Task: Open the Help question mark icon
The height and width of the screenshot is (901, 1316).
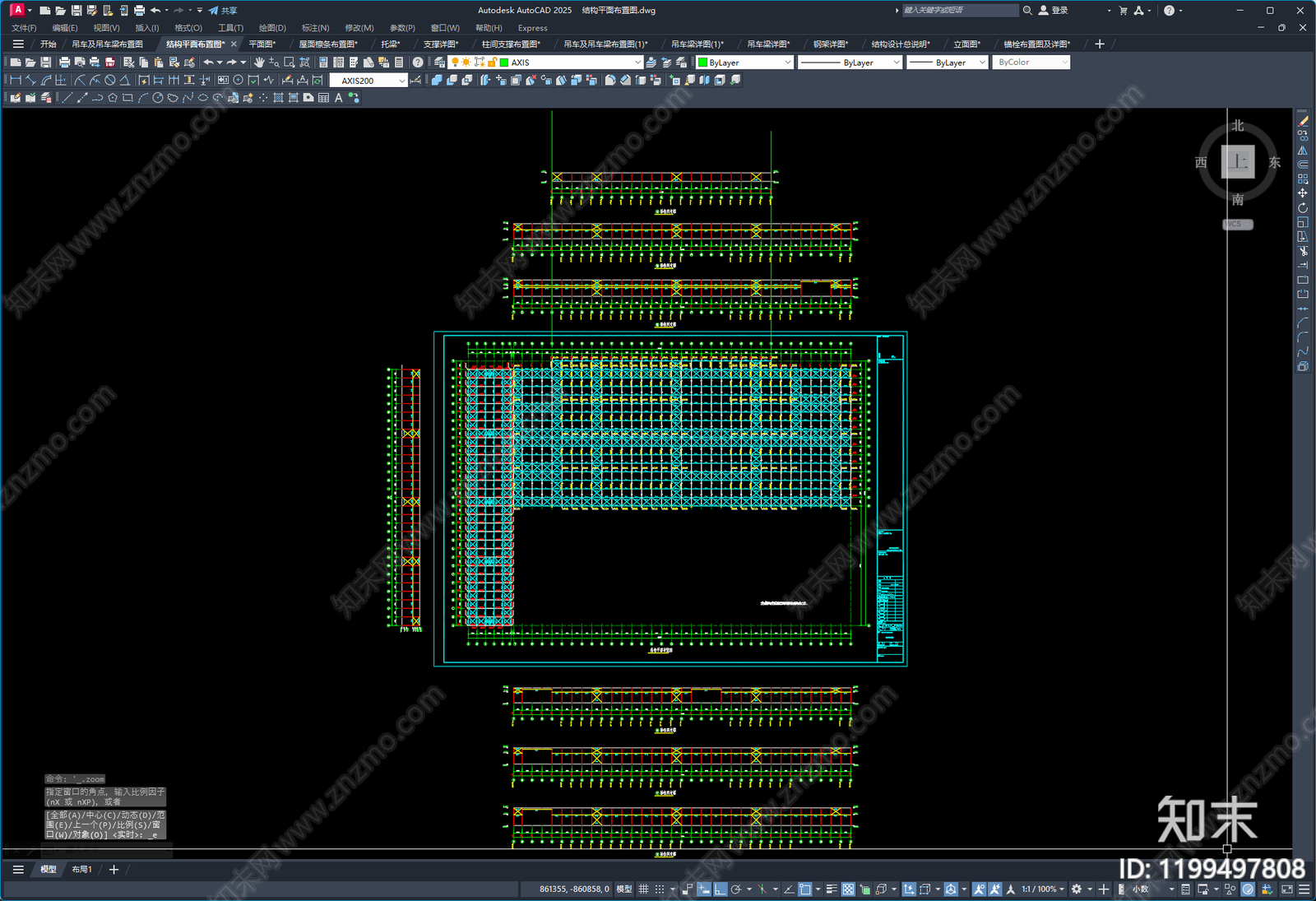Action: click(x=418, y=63)
